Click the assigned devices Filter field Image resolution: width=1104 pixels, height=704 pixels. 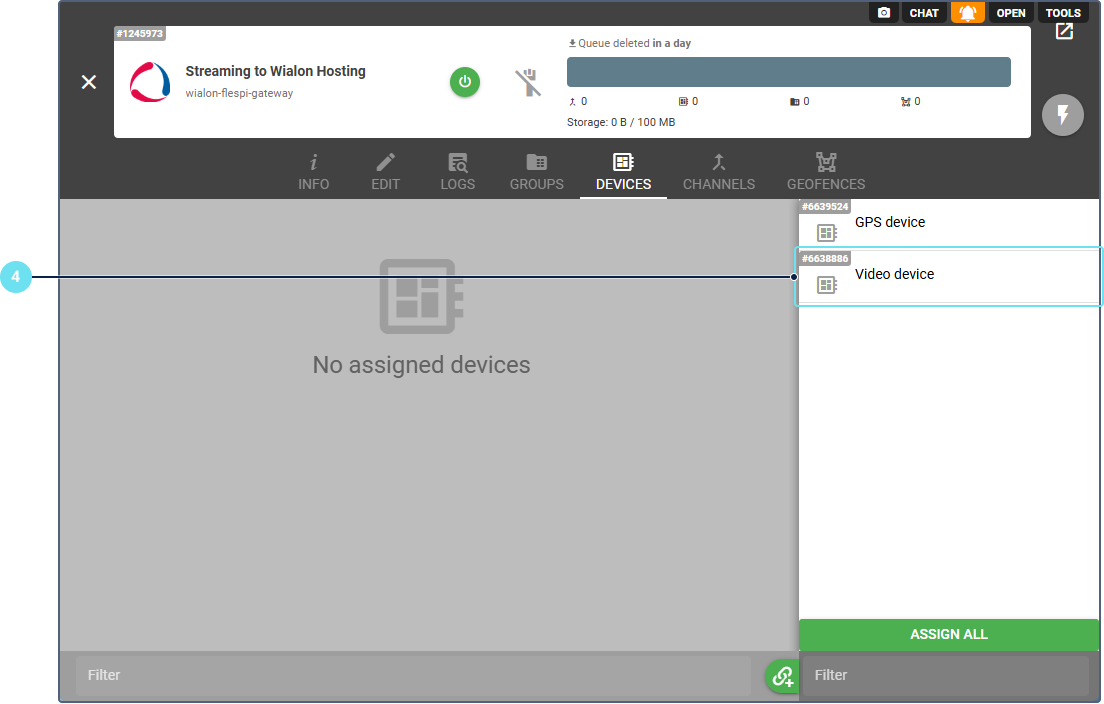point(413,675)
